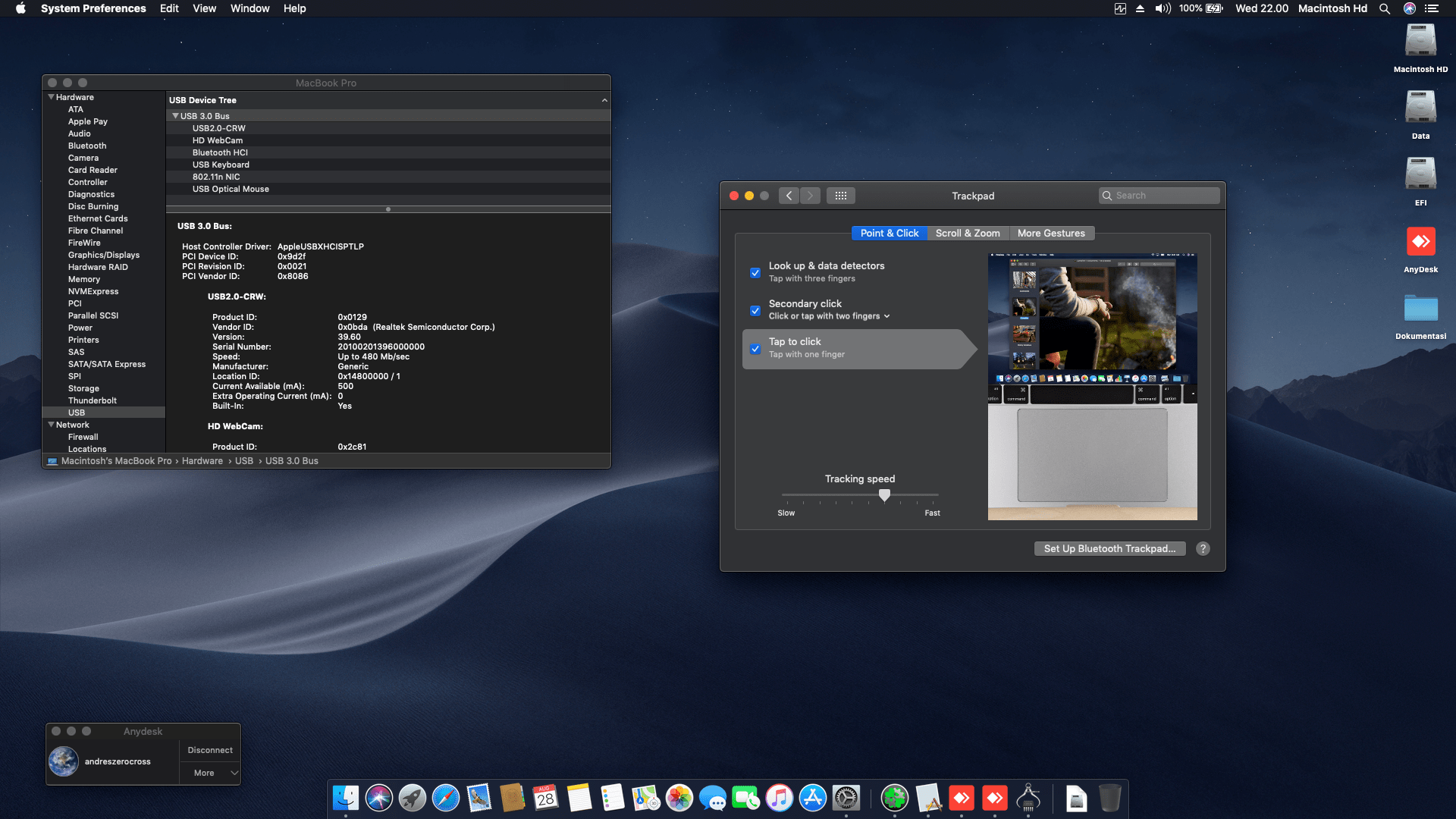The image size is (1456, 819).
Task: Open Contacts book icon in dock
Action: [513, 798]
